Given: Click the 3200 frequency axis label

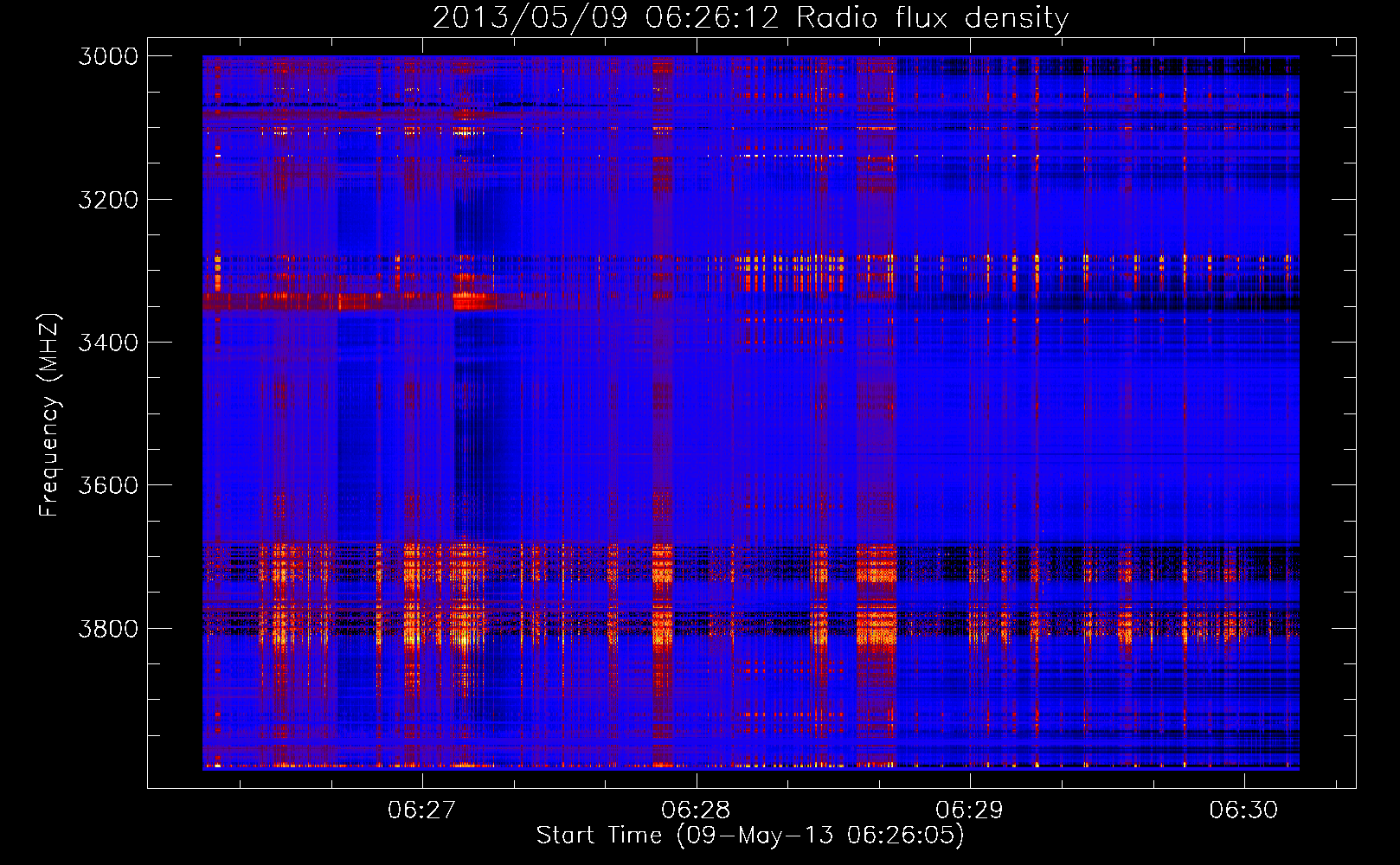Looking at the screenshot, I should click(108, 200).
